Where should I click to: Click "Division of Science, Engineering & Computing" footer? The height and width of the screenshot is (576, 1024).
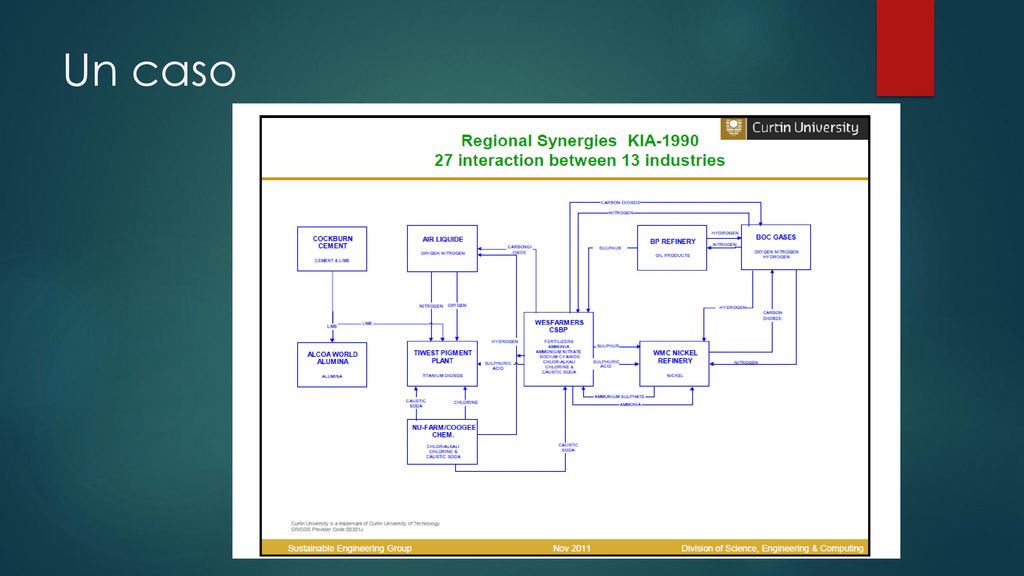tap(772, 548)
